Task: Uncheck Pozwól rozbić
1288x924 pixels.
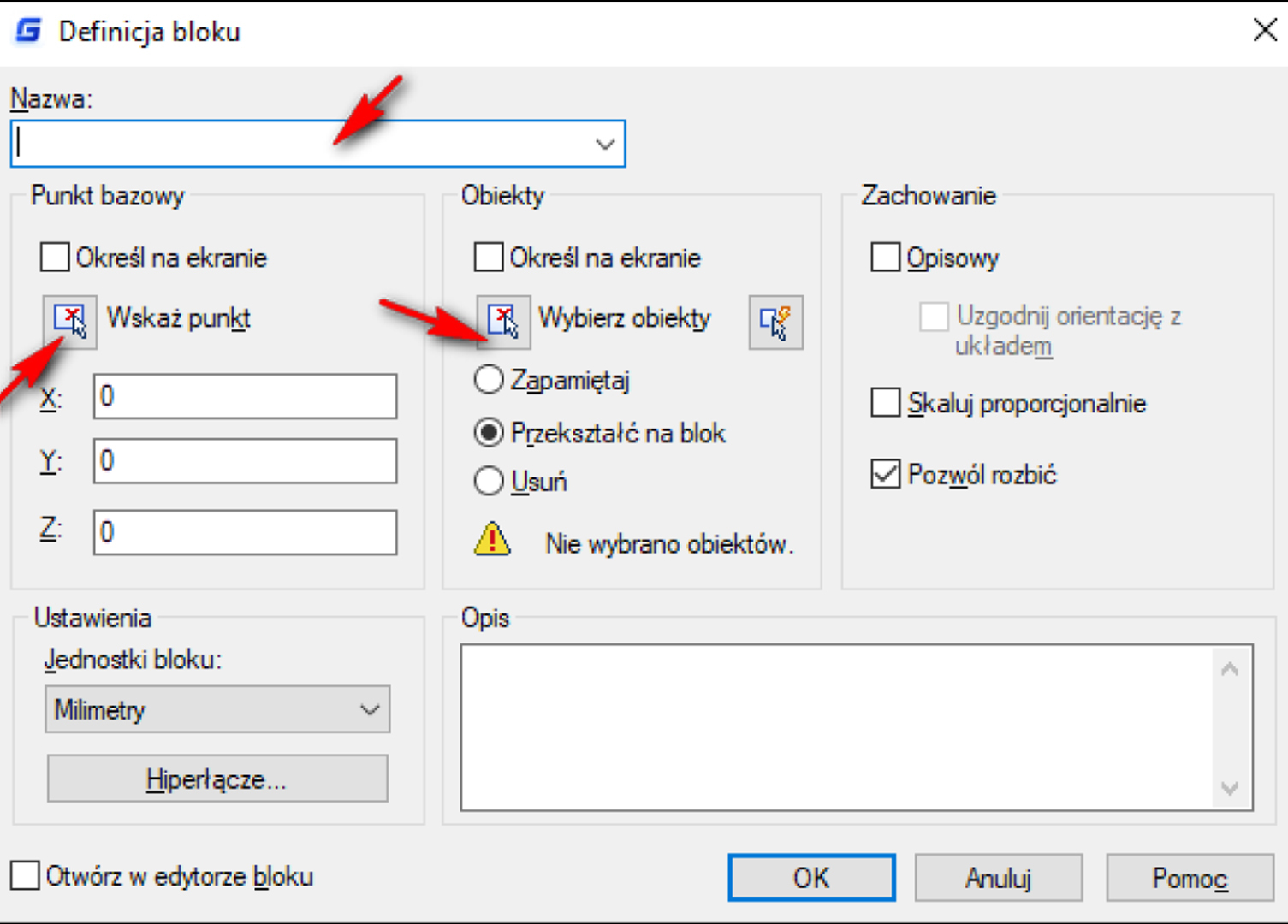Action: (x=885, y=473)
